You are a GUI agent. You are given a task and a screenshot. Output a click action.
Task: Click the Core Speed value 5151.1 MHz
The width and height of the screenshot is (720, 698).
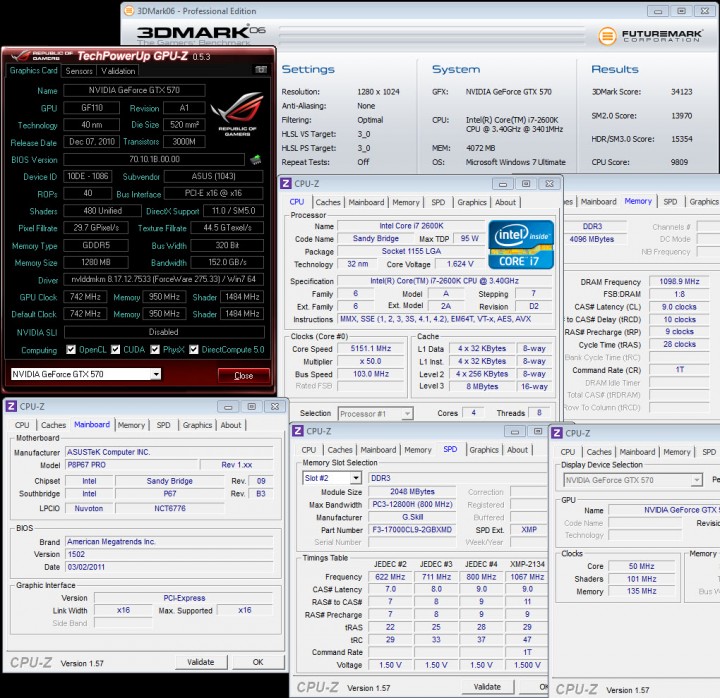click(371, 349)
